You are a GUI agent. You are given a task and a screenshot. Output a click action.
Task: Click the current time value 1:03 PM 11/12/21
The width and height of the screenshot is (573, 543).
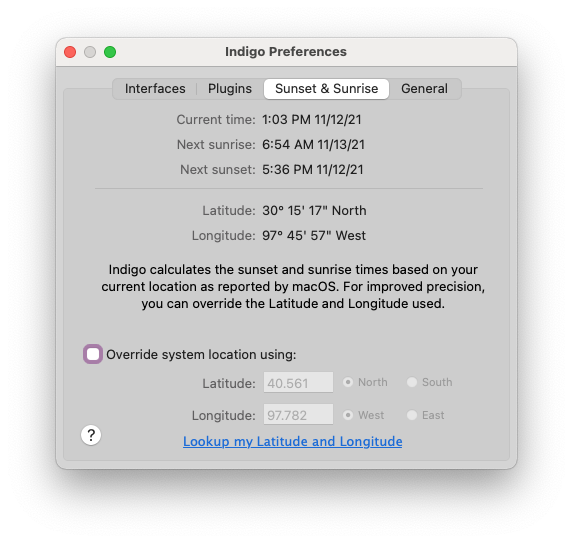coord(312,120)
